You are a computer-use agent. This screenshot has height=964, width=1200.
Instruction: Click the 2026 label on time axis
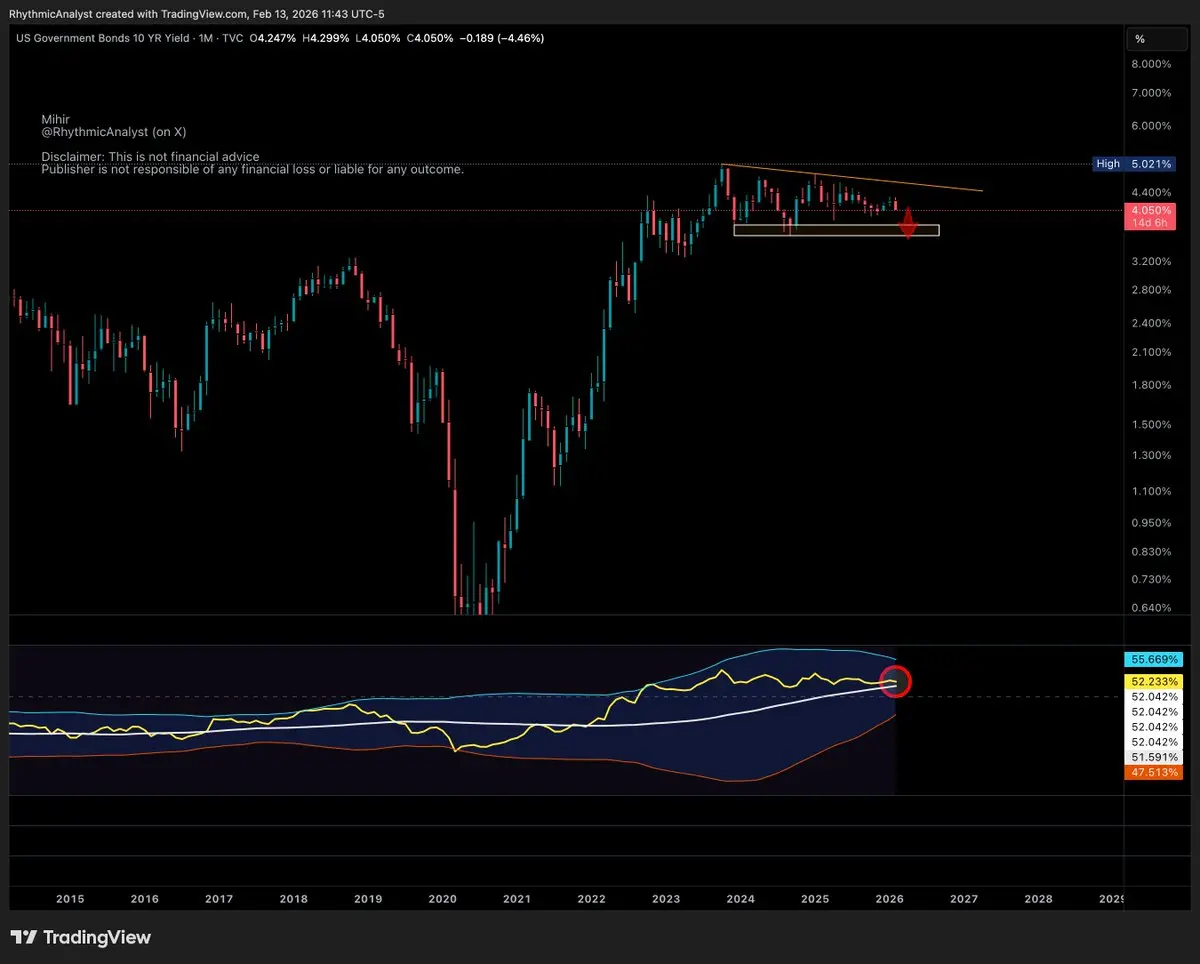pos(889,899)
